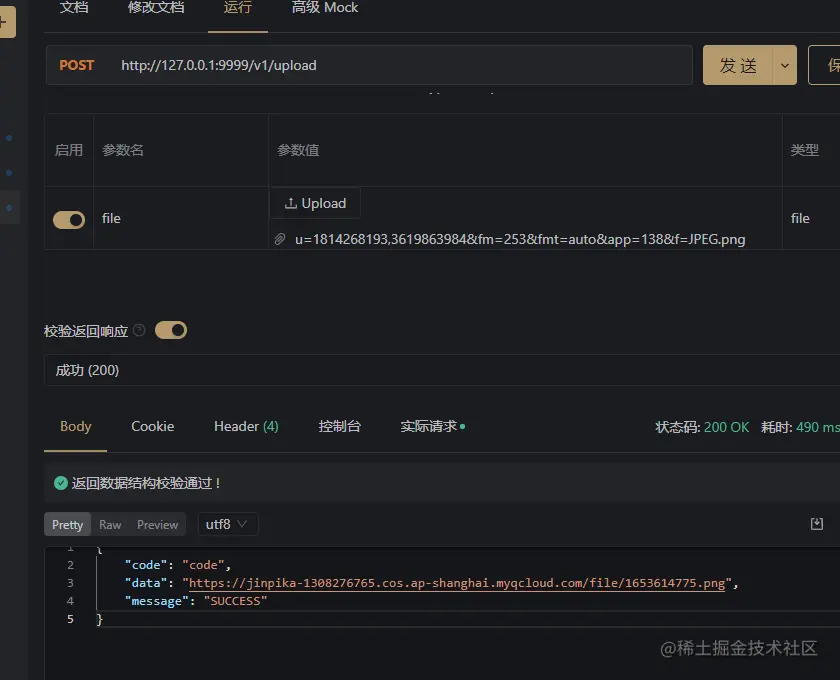Image resolution: width=840 pixels, height=680 pixels.
Task: Click the uploaded JPEG.png filename
Action: 520,240
